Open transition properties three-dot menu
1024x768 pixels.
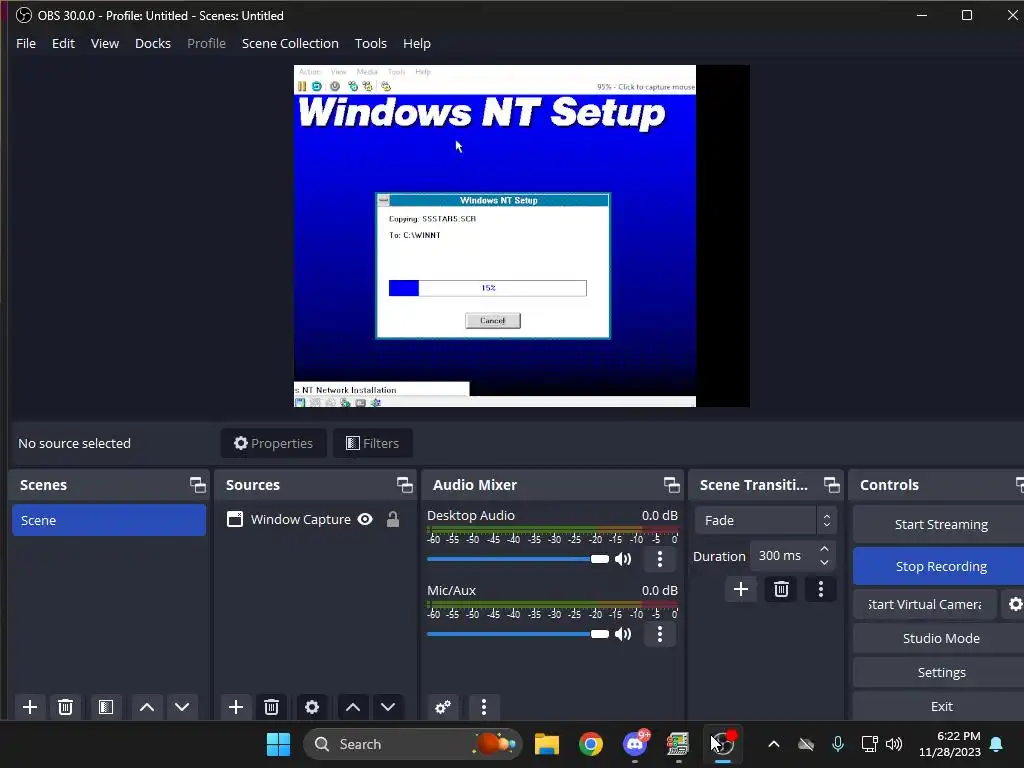pyautogui.click(x=821, y=590)
